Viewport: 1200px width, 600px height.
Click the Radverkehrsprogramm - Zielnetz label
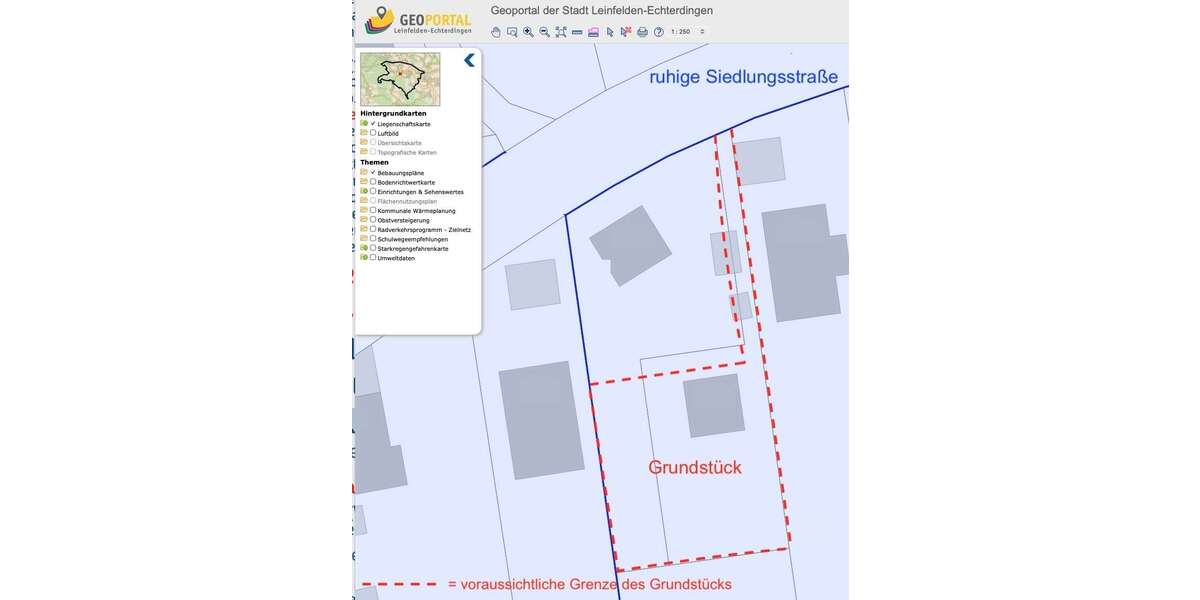point(424,230)
